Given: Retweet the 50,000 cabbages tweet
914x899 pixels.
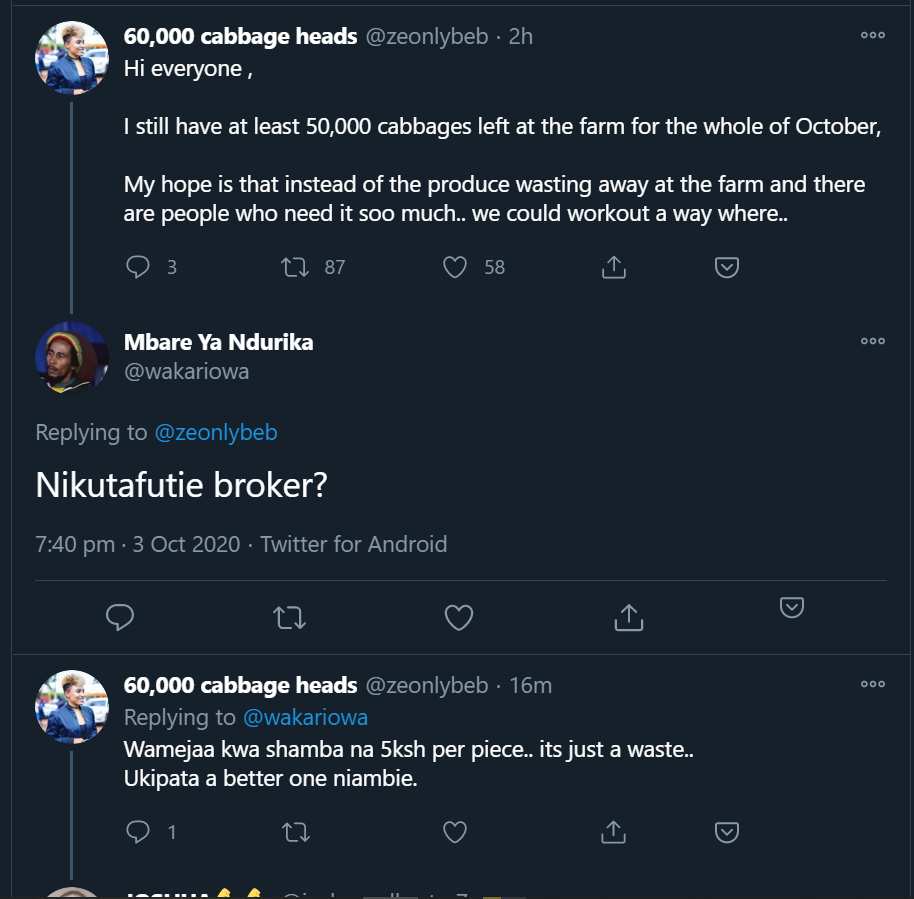Looking at the screenshot, I should click(295, 267).
